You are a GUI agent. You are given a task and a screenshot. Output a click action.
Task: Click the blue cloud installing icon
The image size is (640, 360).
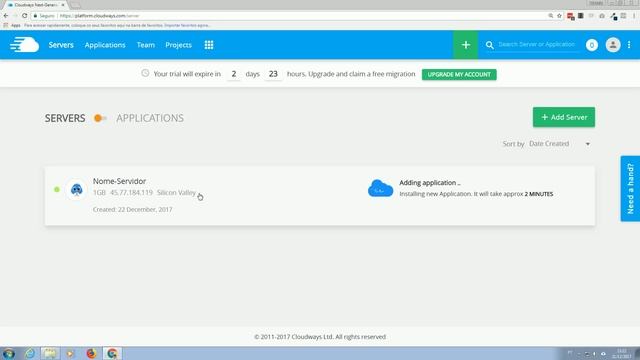380,189
